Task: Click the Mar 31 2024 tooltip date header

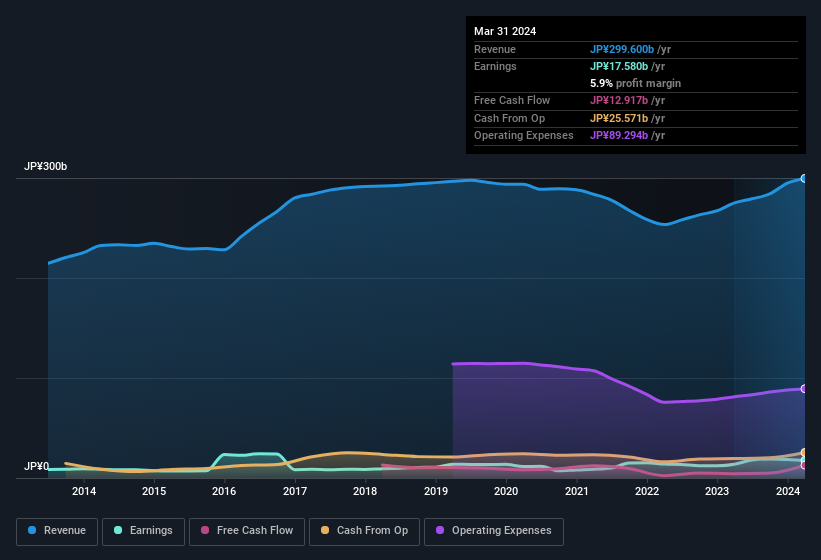Action: click(505, 31)
